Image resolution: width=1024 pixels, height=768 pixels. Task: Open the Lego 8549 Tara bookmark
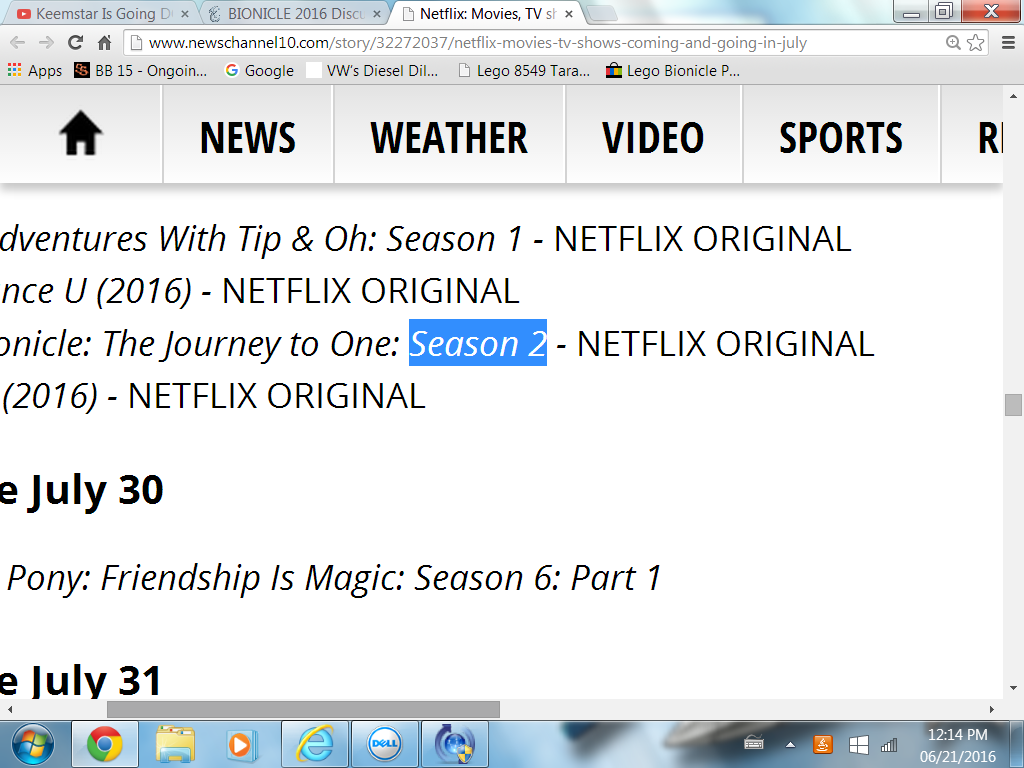(524, 71)
